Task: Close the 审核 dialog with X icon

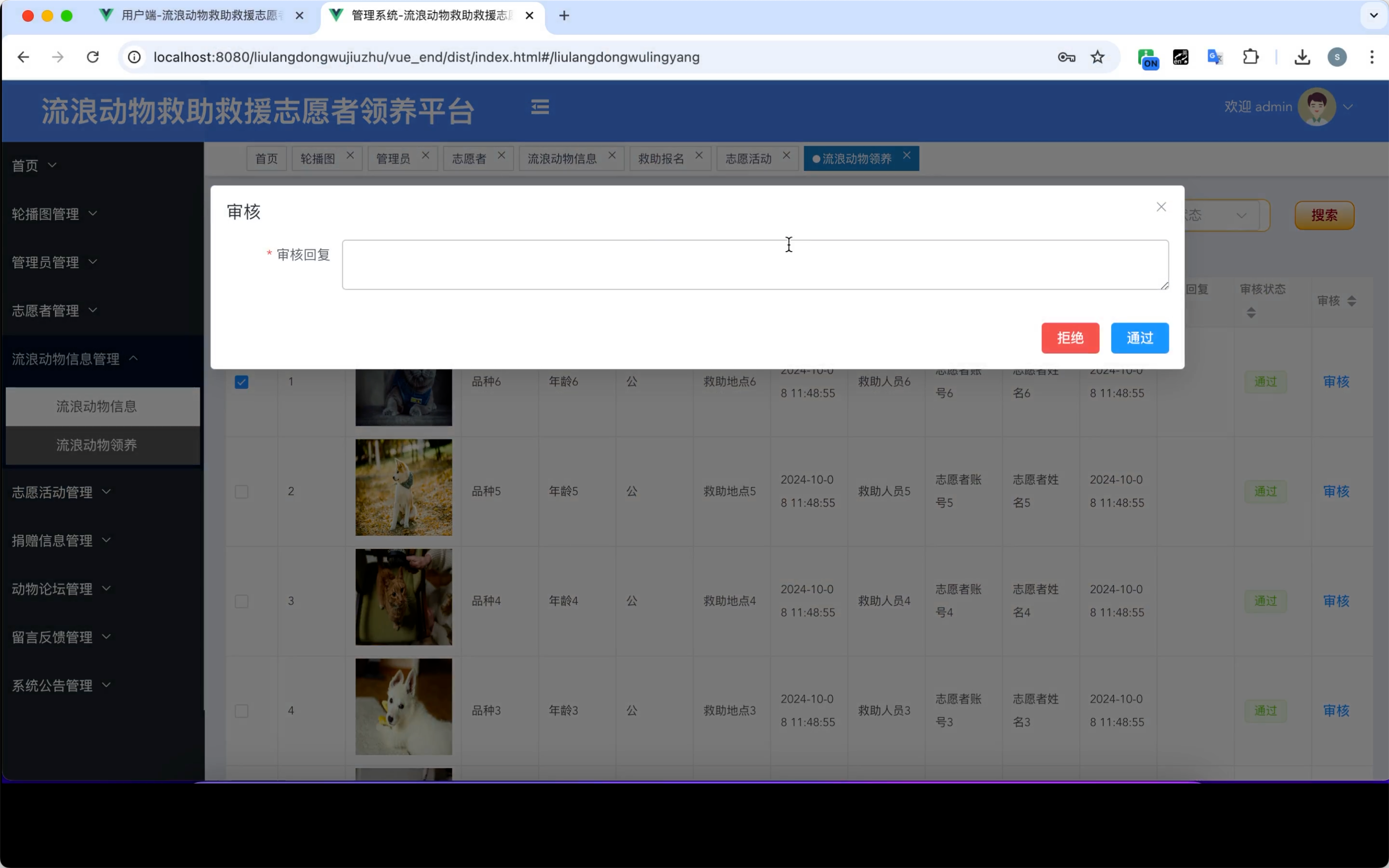Action: pos(1160,207)
